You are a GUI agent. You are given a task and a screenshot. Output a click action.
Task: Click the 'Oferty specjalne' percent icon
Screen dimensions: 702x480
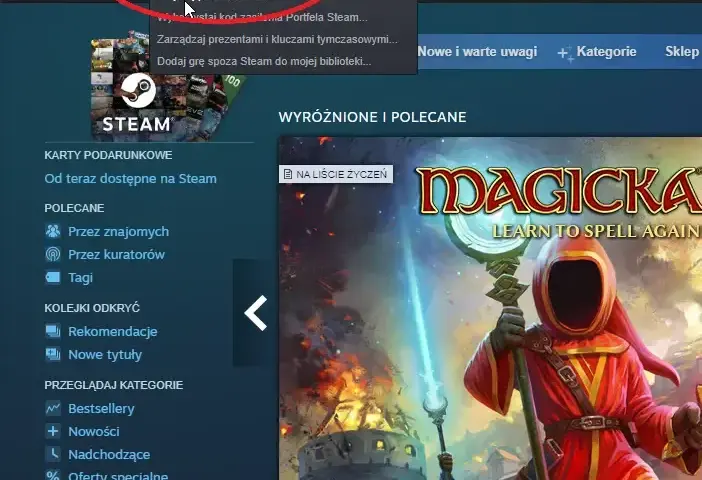pyautogui.click(x=53, y=475)
